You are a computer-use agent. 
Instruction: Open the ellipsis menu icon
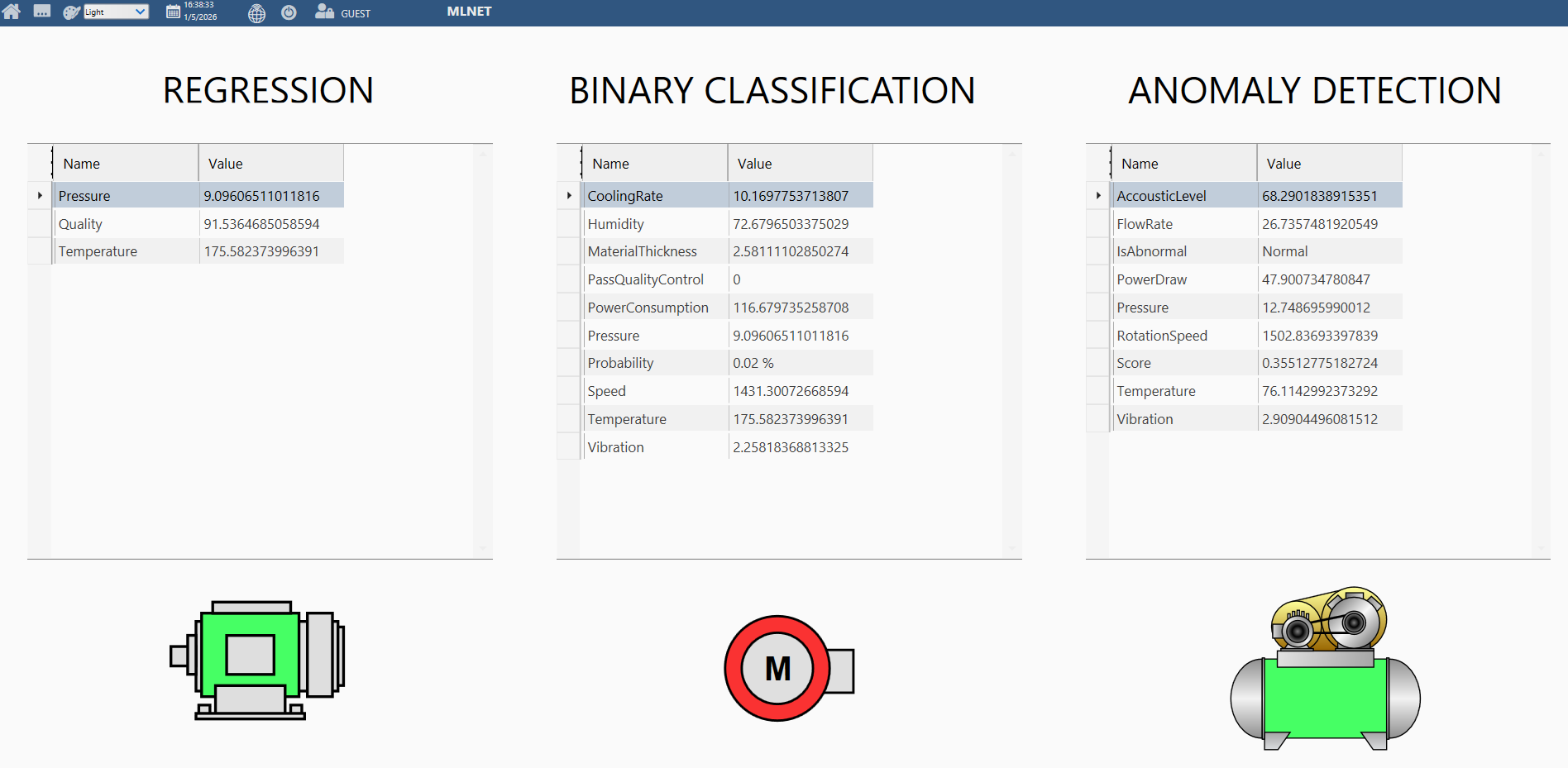(42, 12)
